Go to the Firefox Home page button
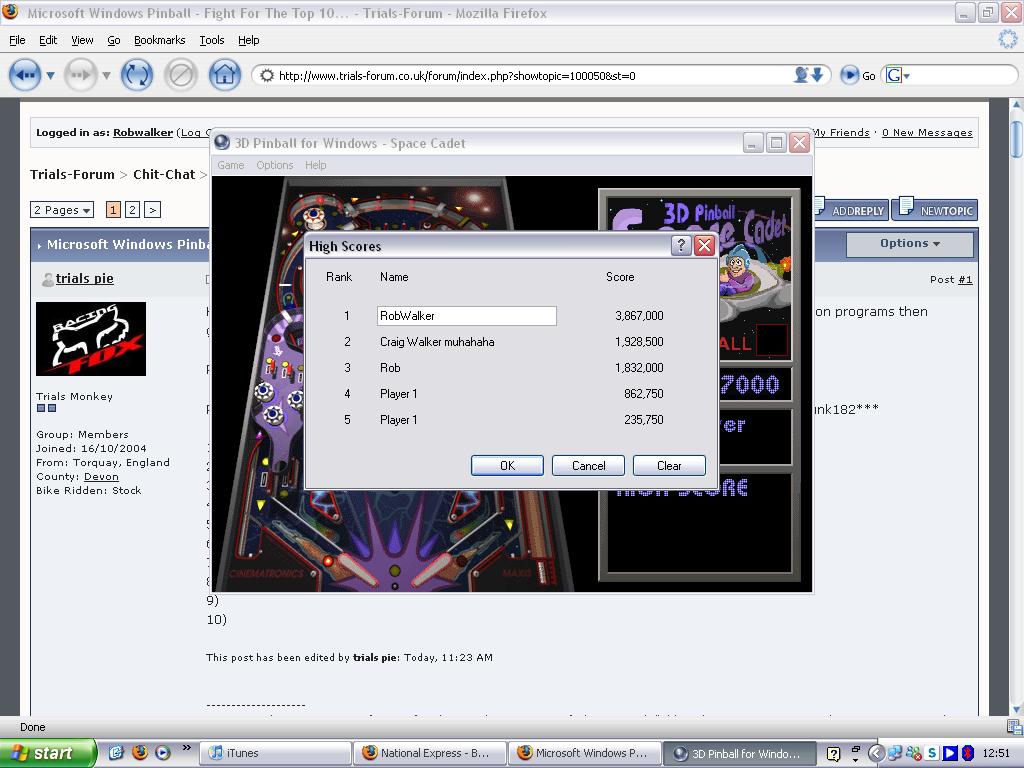The image size is (1024, 768). coord(225,75)
